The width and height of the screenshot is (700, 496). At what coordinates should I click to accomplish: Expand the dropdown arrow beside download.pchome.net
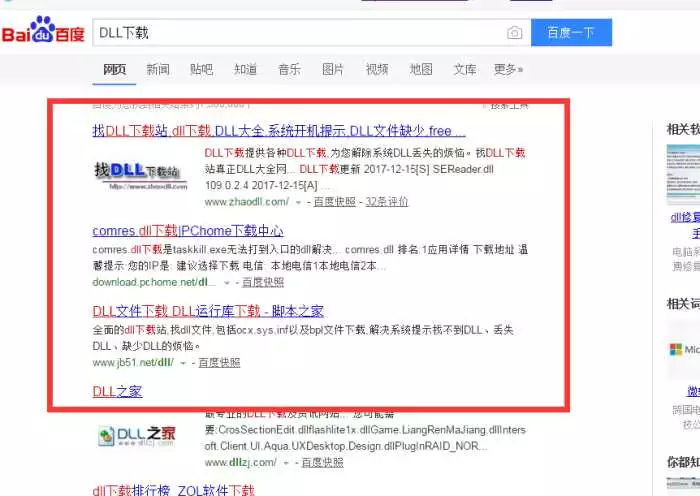(226, 283)
